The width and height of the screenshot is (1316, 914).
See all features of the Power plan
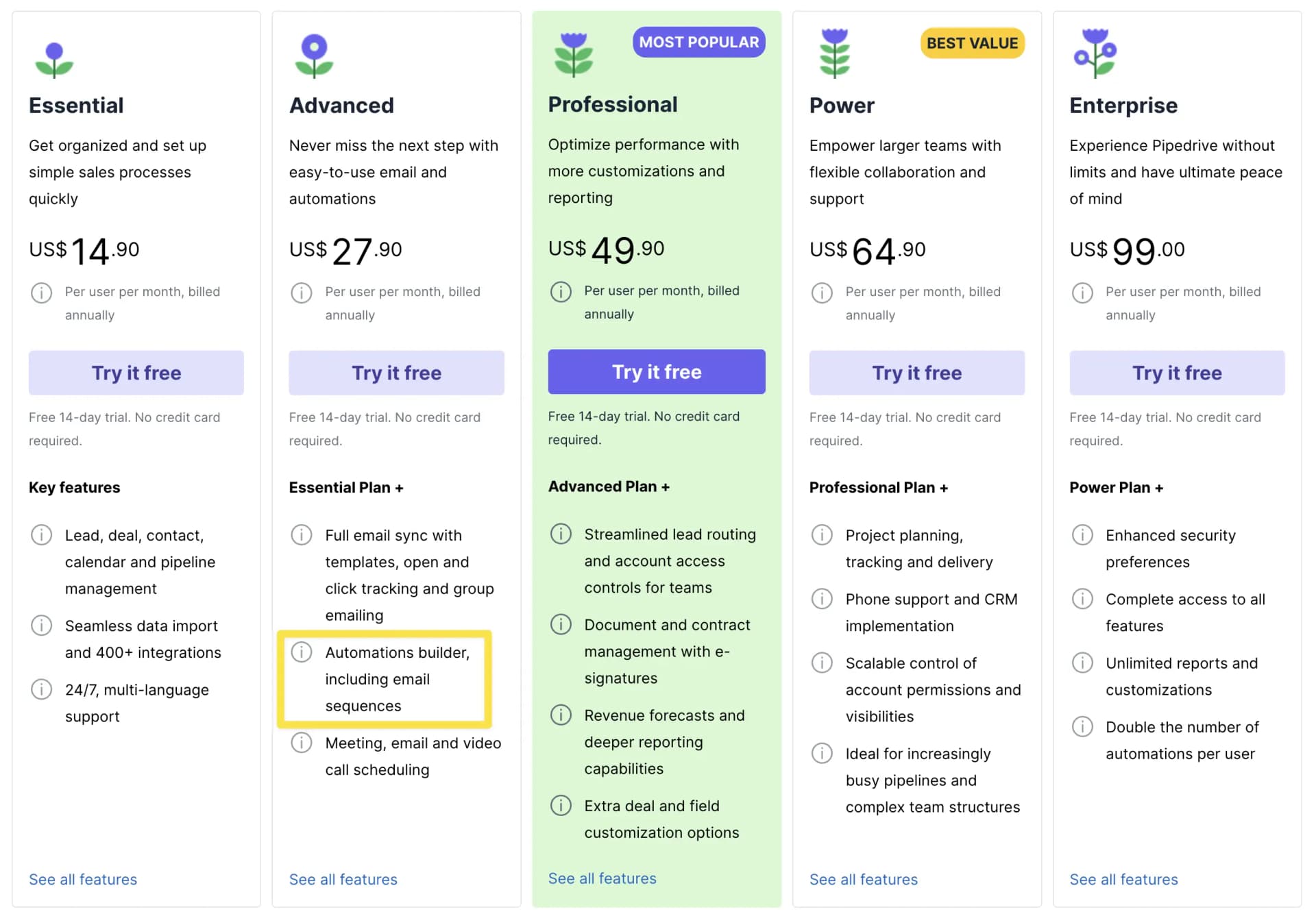[x=864, y=879]
